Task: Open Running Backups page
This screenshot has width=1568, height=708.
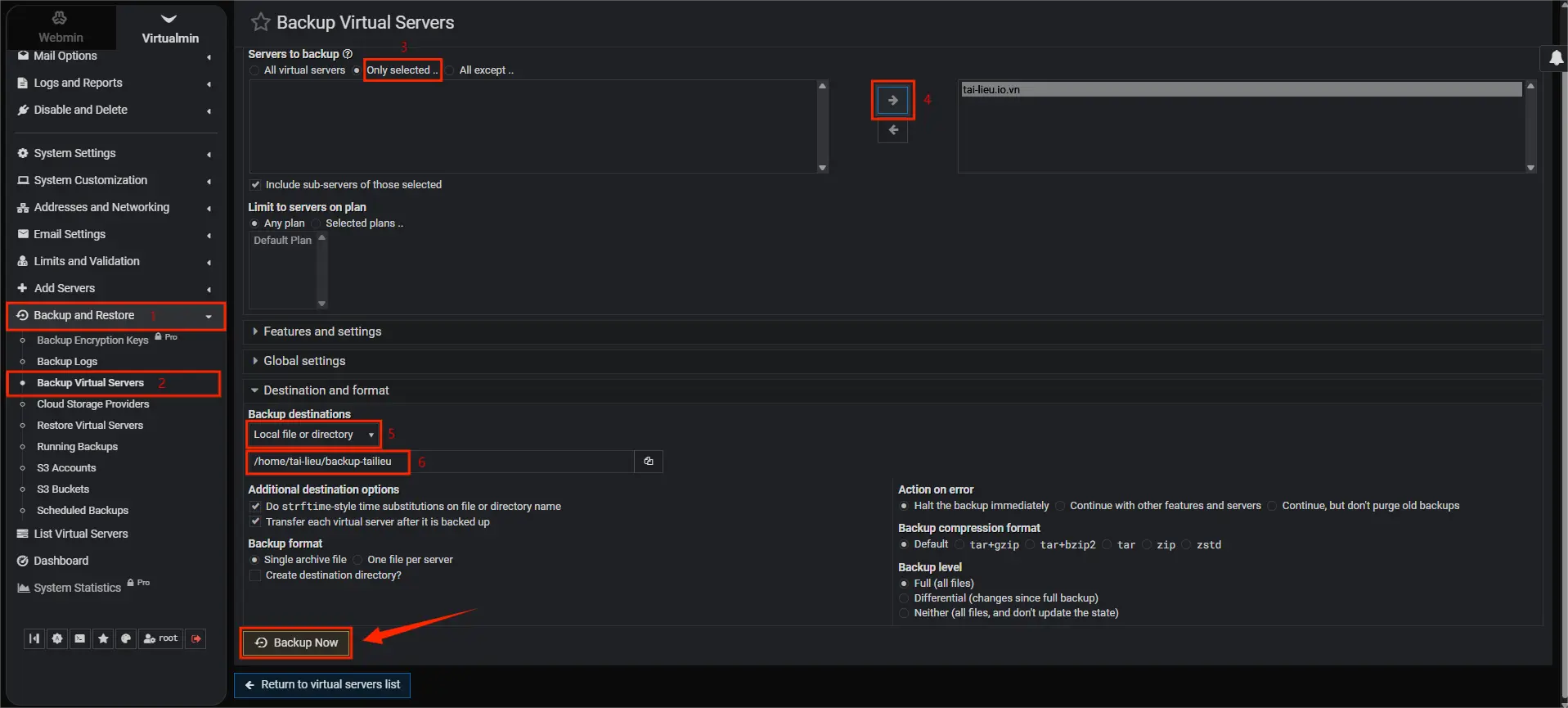Action: coord(77,447)
